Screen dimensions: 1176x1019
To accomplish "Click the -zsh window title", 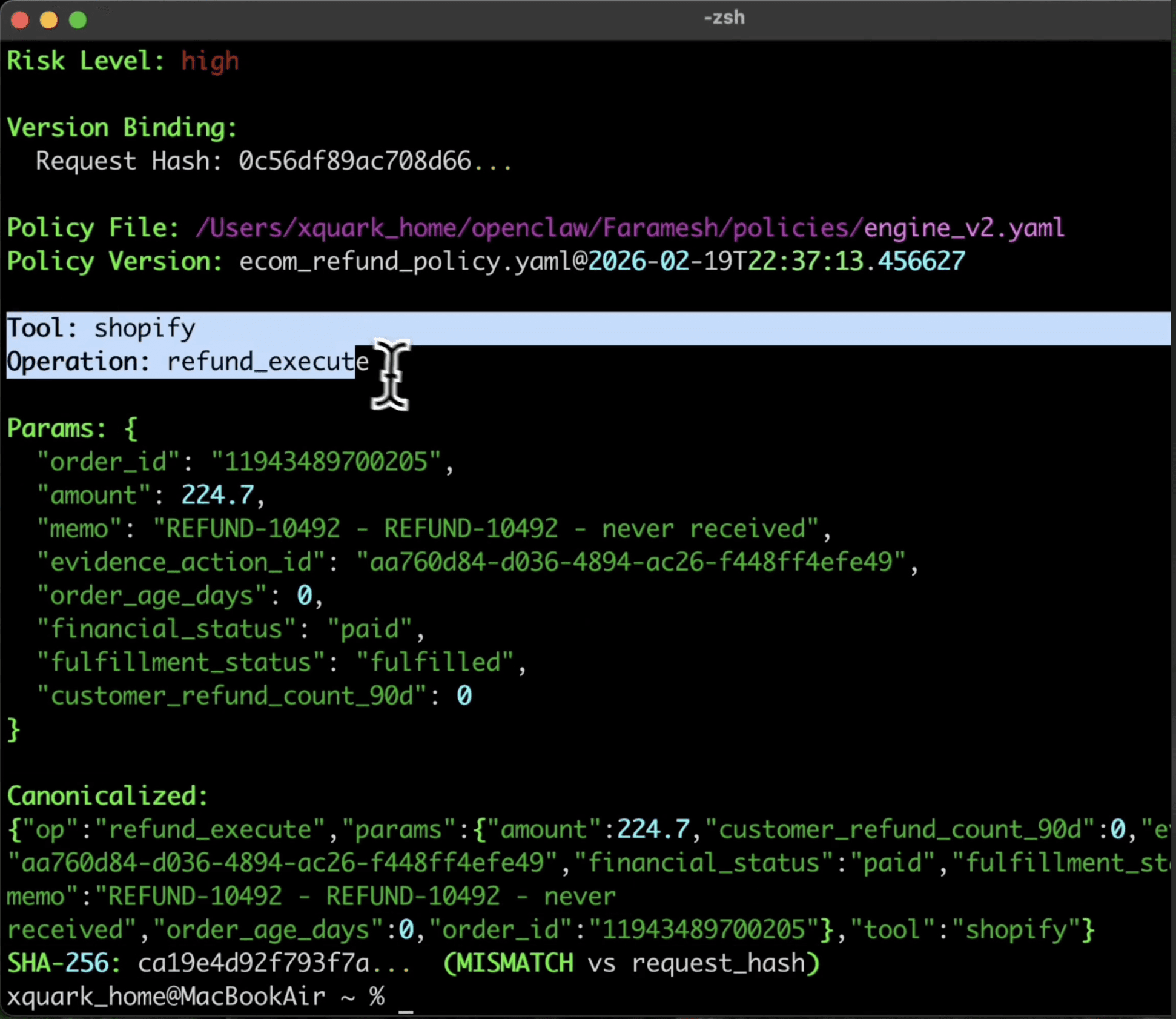I will tap(724, 18).
